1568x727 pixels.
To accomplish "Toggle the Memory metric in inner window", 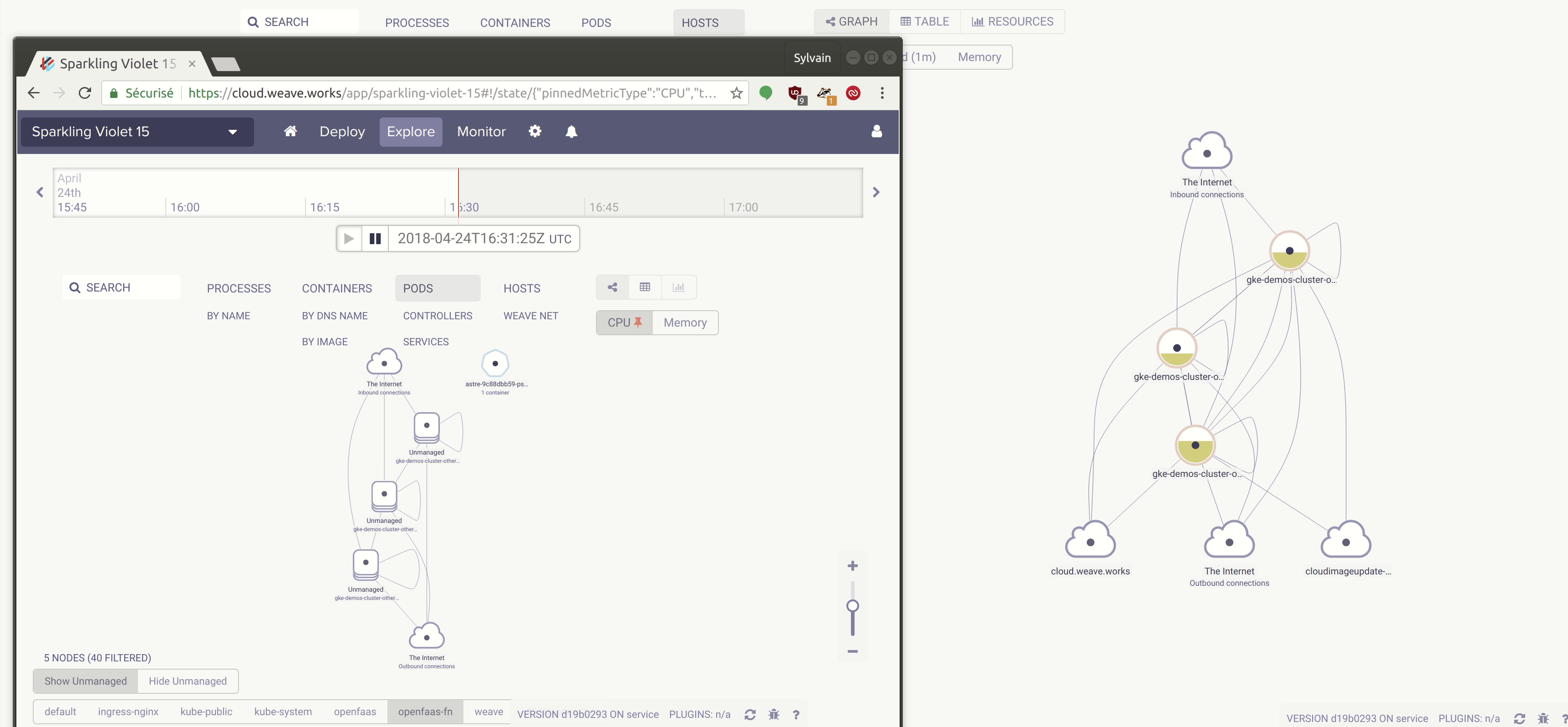I will (x=685, y=323).
